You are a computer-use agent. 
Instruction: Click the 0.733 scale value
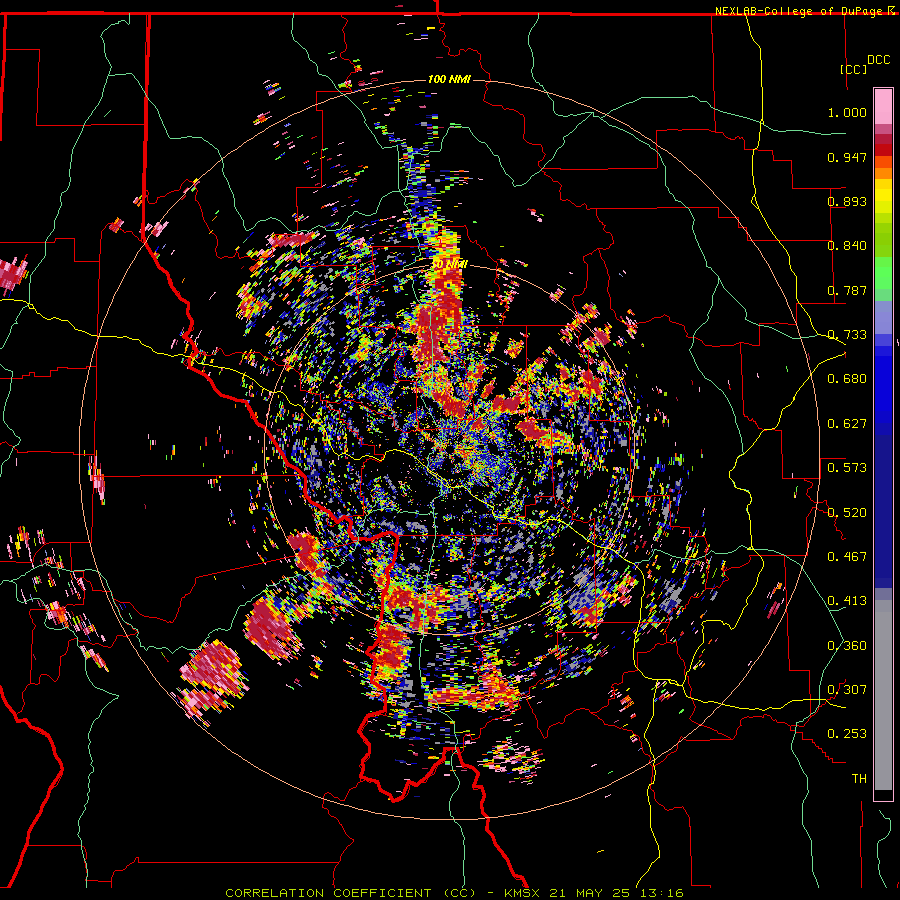coord(847,335)
